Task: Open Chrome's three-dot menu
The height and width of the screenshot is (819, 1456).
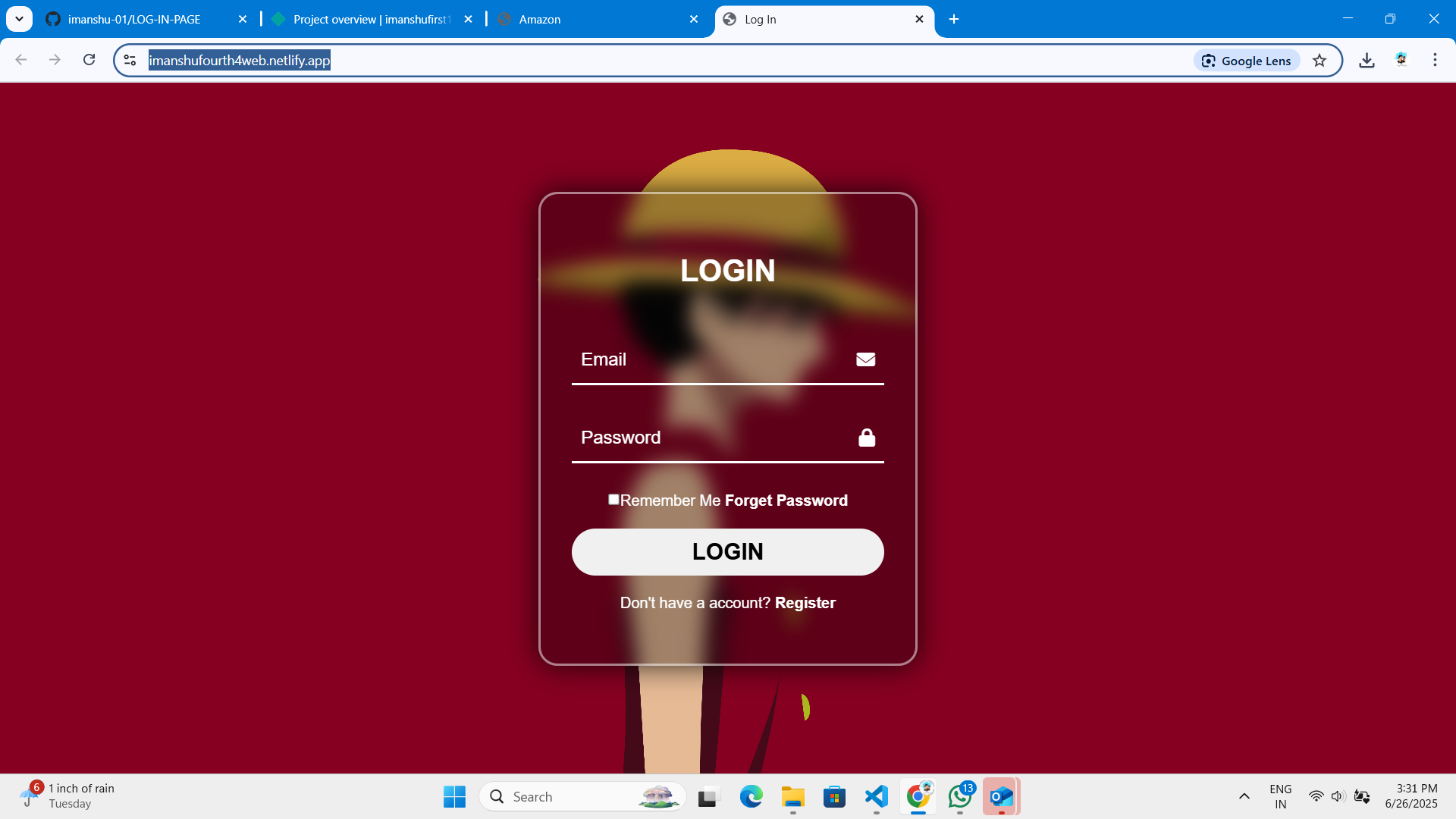Action: (1435, 60)
